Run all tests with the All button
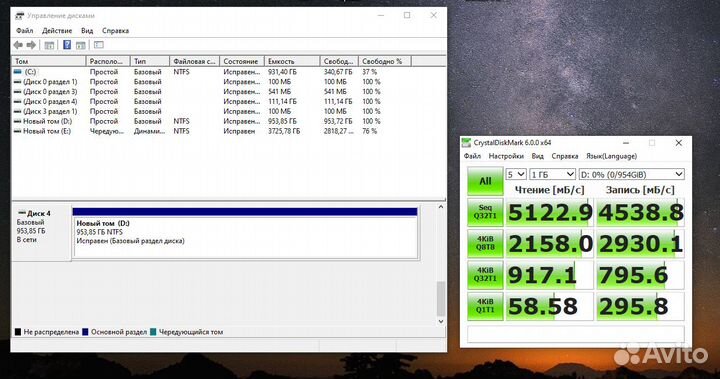 [x=485, y=181]
